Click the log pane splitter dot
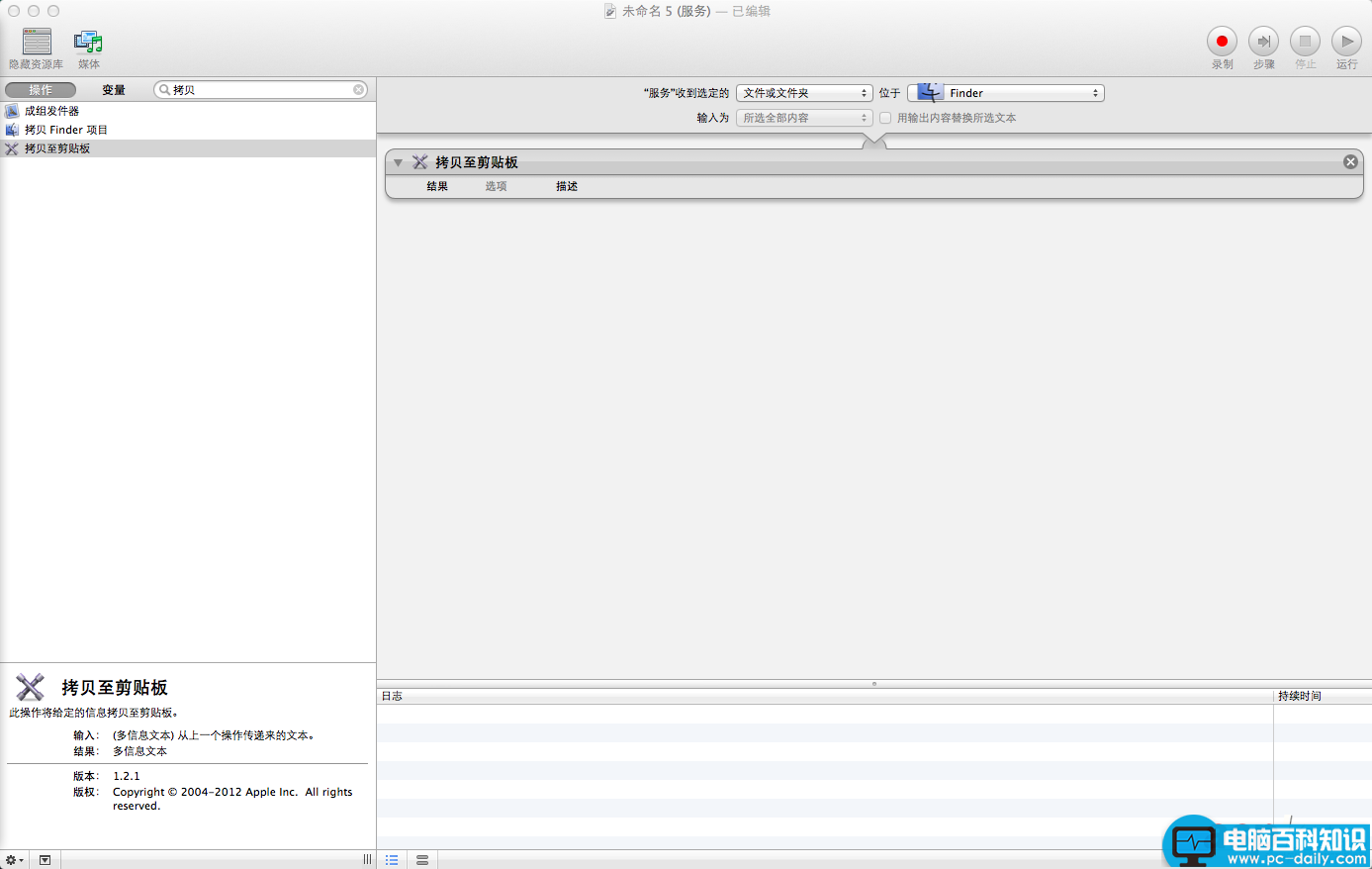Viewport: 1372px width, 869px height. click(873, 683)
